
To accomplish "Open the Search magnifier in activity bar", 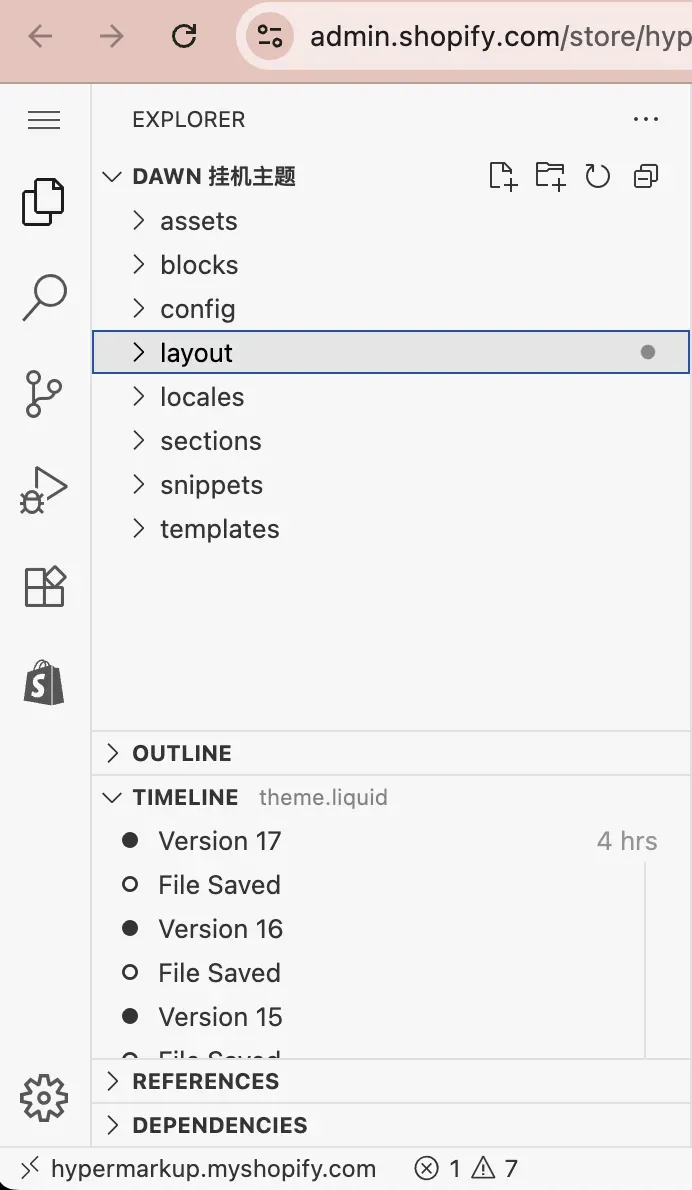I will 44,298.
